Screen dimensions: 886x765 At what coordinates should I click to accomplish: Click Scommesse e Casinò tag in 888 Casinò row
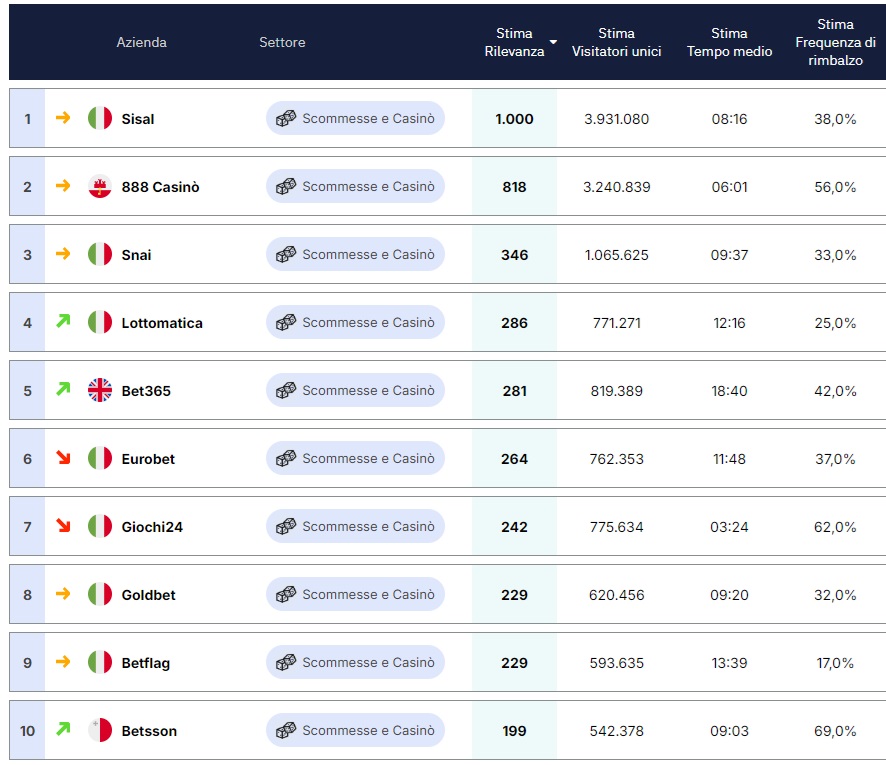(355, 186)
